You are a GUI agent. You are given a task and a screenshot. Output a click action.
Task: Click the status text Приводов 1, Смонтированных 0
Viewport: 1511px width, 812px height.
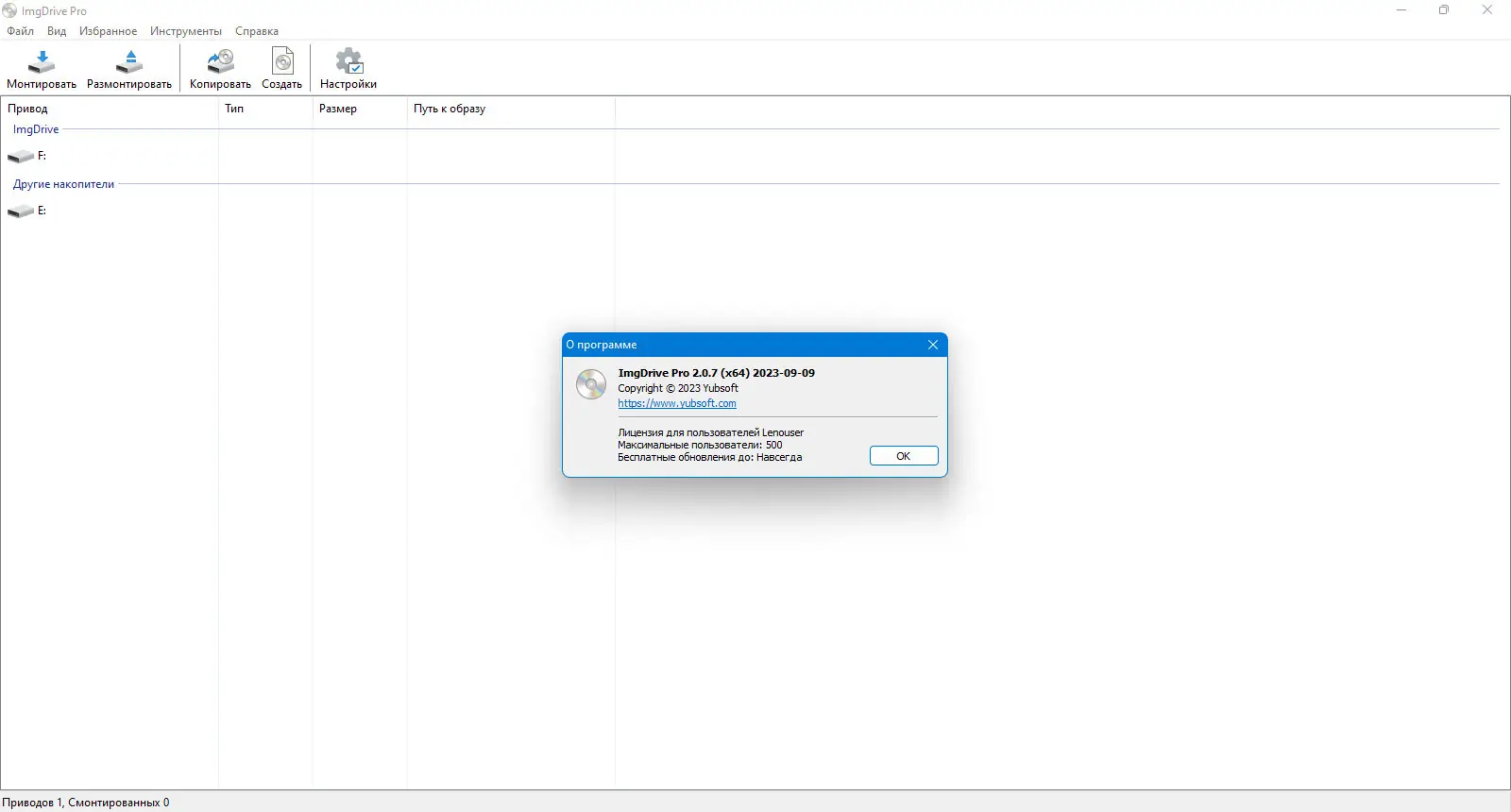click(x=86, y=803)
